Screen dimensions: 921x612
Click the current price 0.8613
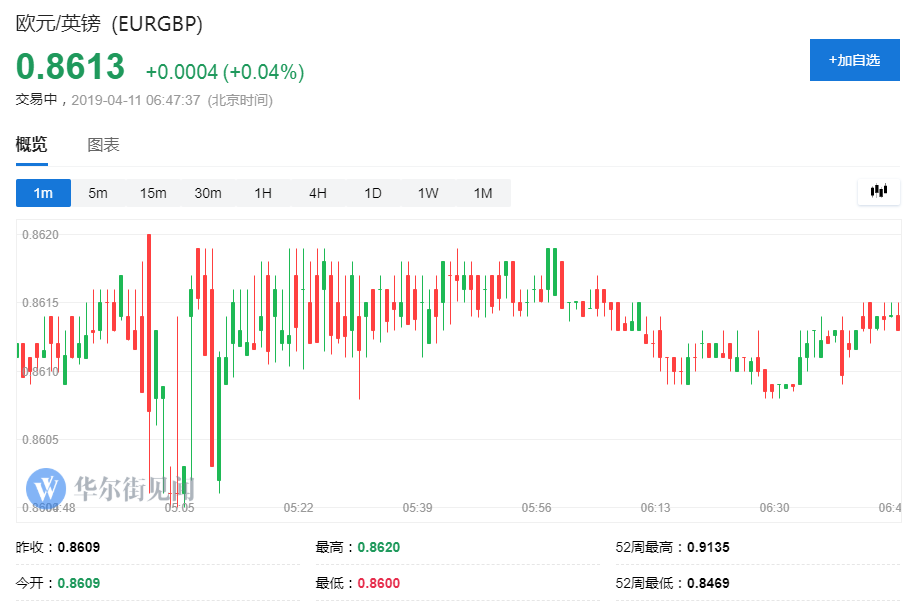[70, 67]
